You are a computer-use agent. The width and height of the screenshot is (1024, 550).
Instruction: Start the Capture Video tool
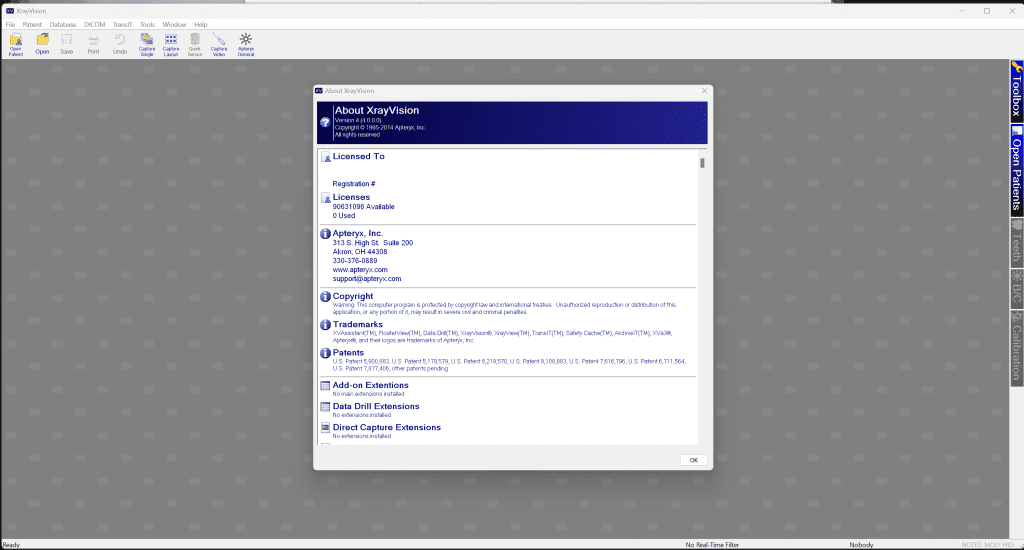click(x=219, y=43)
